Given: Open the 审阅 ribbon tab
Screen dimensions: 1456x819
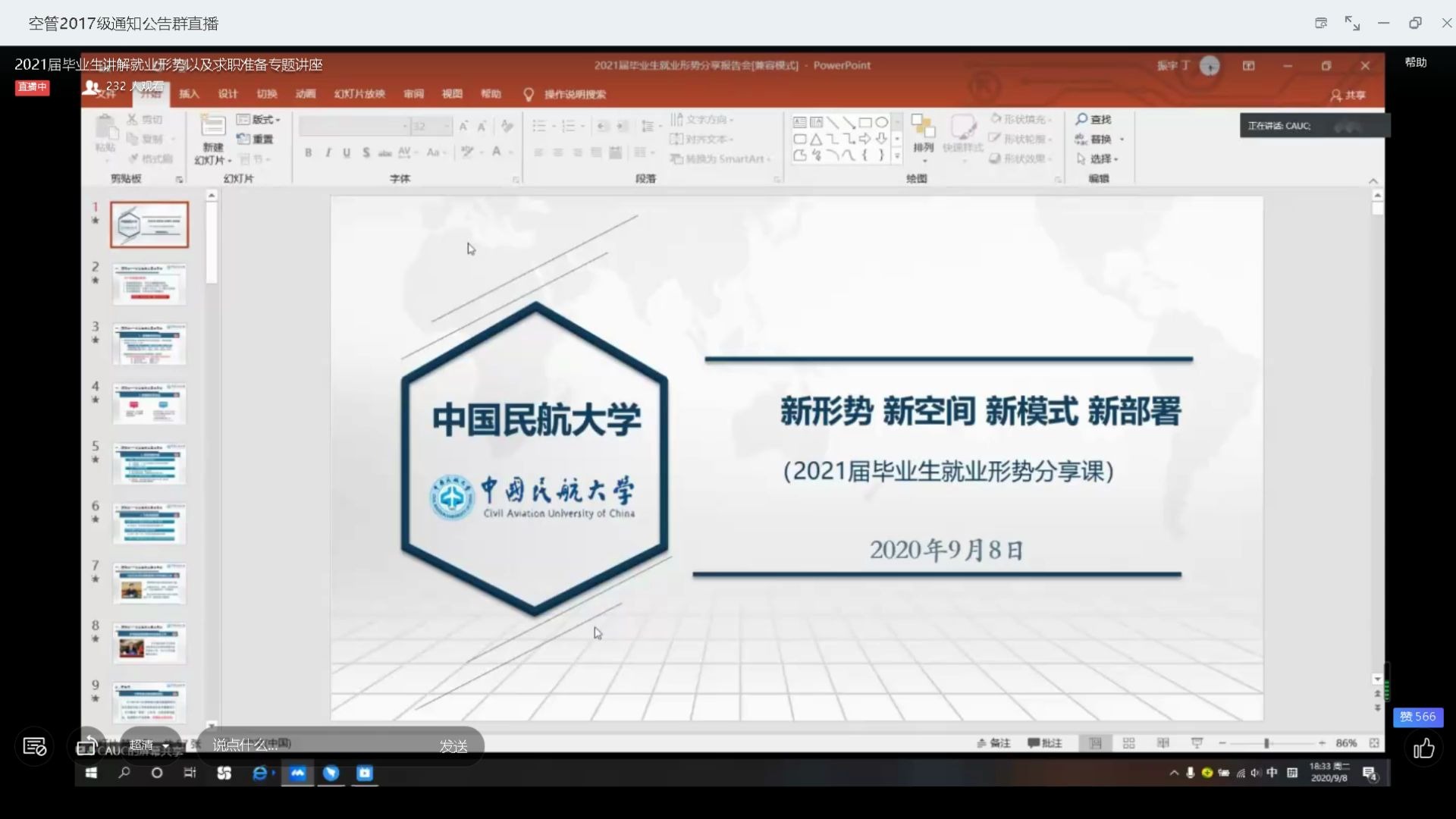Looking at the screenshot, I should click(x=413, y=94).
